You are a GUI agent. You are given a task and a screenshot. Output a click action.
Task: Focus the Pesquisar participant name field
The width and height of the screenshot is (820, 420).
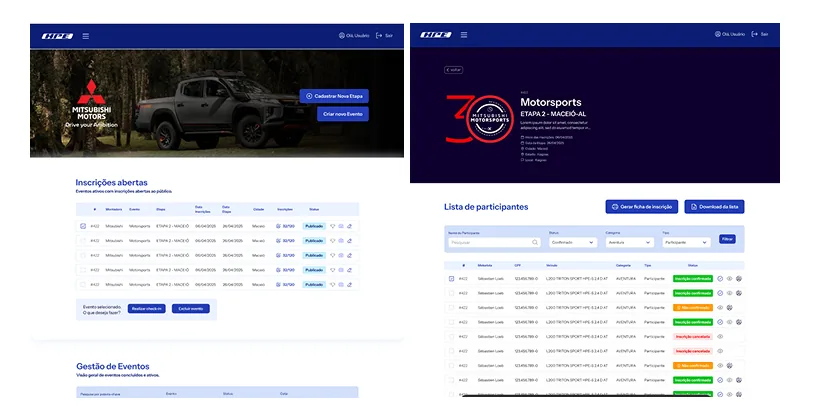coord(494,242)
